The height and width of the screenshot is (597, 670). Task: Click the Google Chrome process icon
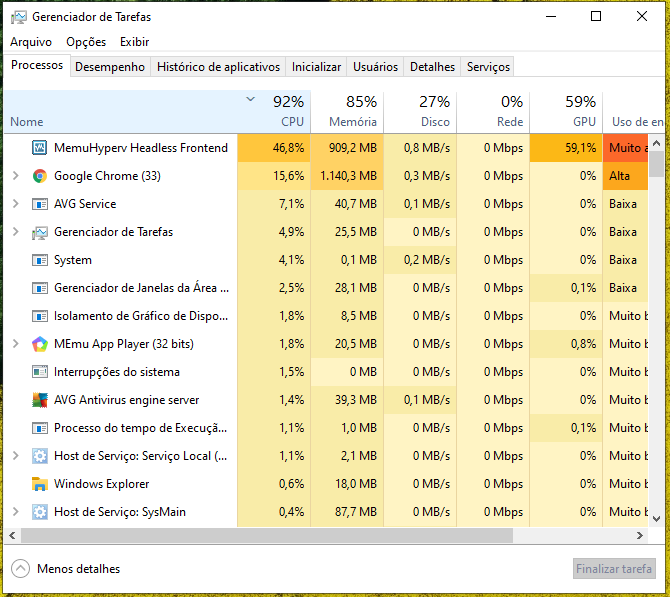40,176
